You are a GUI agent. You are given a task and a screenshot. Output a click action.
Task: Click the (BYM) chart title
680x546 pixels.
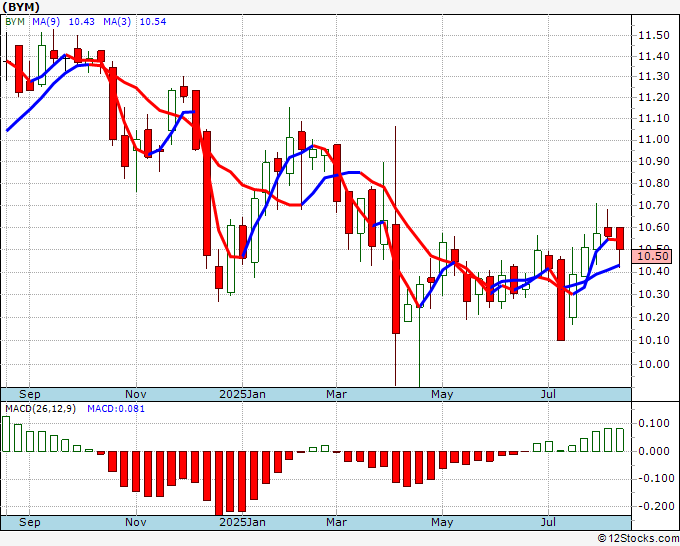(21, 7)
